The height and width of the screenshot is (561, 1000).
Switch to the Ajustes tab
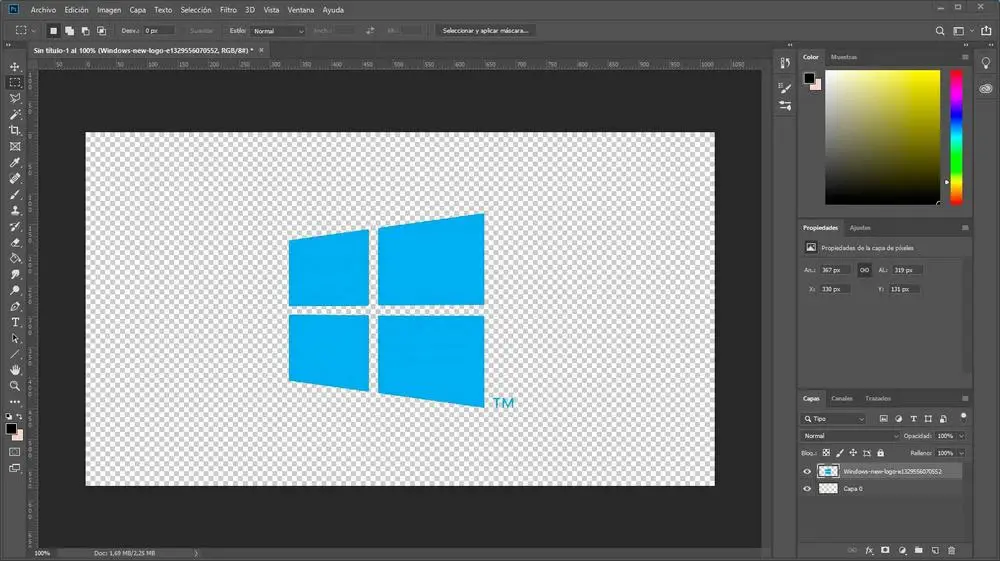860,228
